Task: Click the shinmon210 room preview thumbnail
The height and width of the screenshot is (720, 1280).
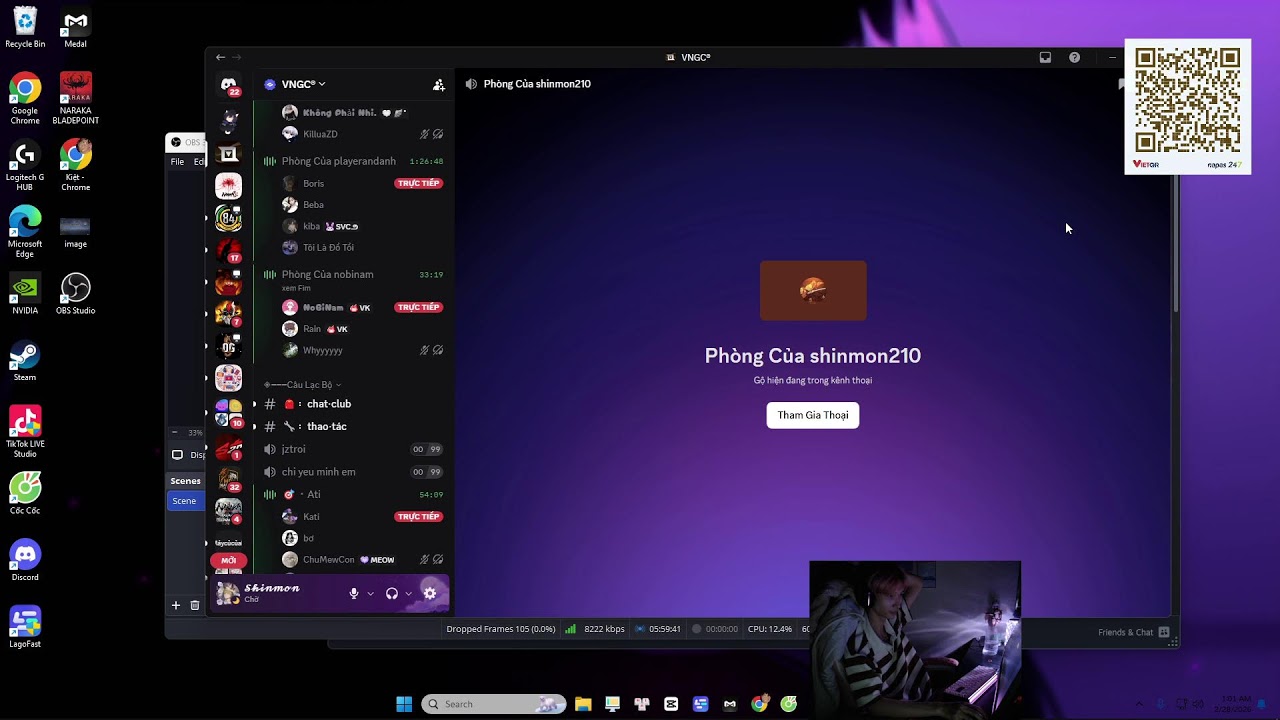Action: (813, 291)
